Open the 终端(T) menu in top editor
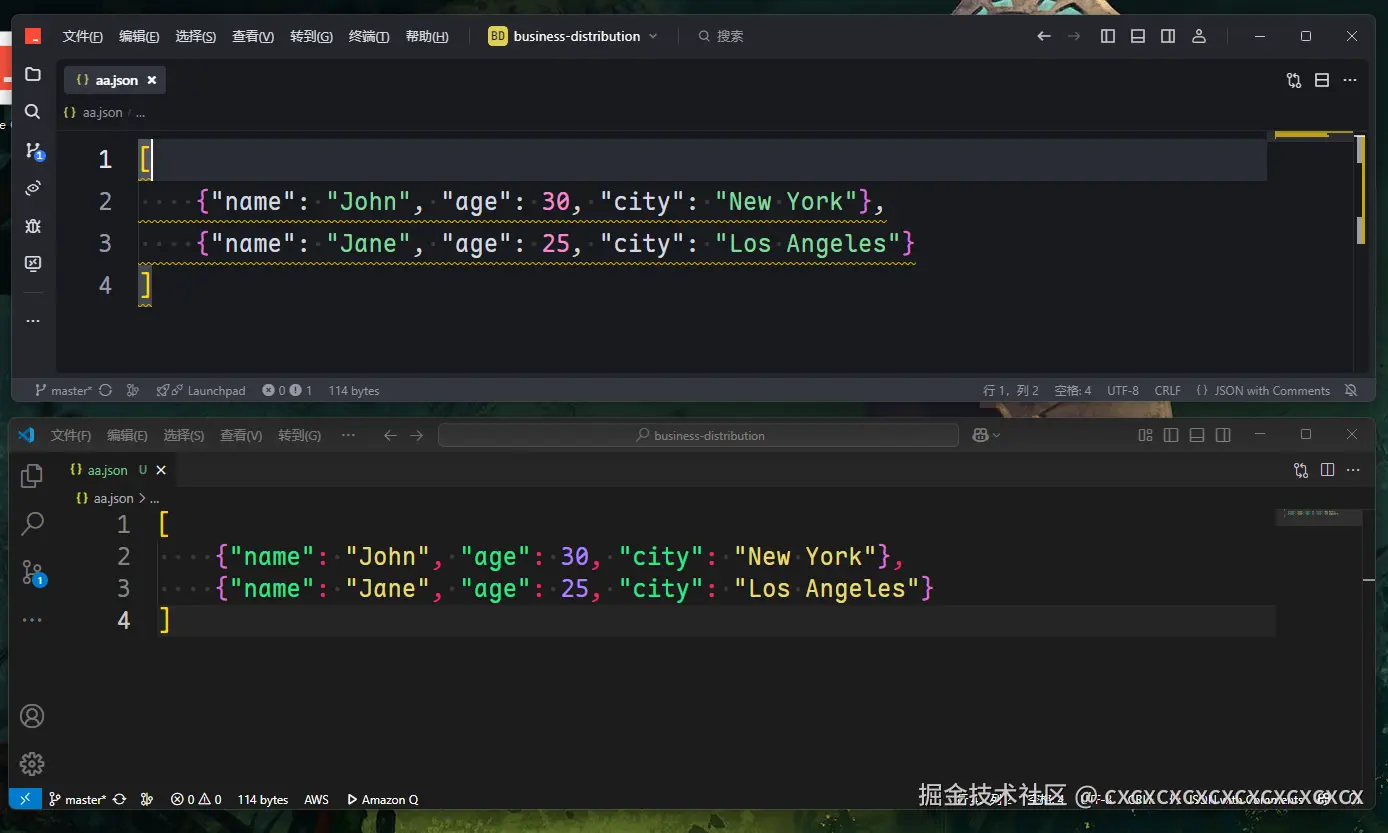Image resolution: width=1388 pixels, height=833 pixels. coord(369,37)
